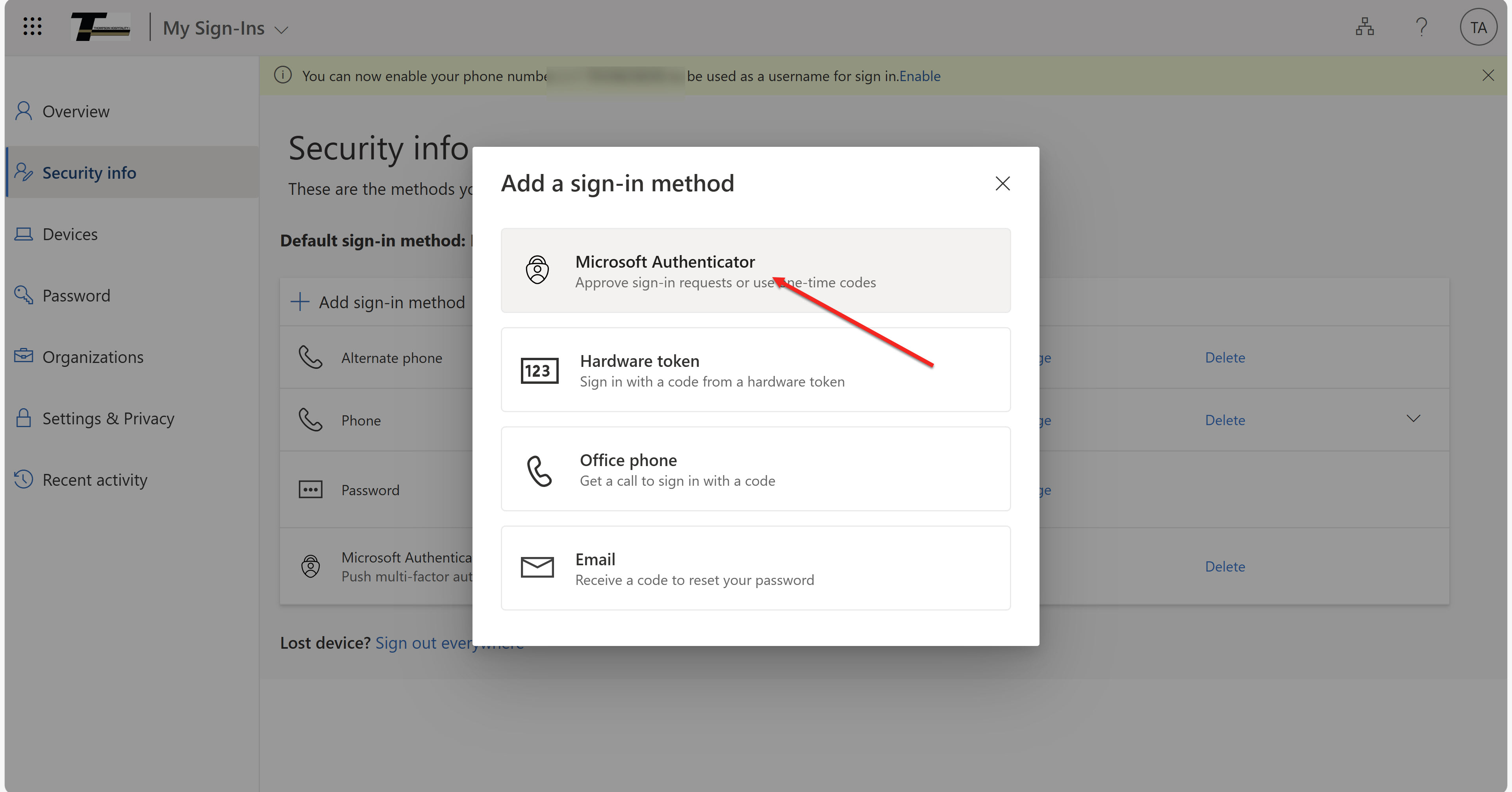Click the Microsoft Authenticator row icon

tap(311, 566)
